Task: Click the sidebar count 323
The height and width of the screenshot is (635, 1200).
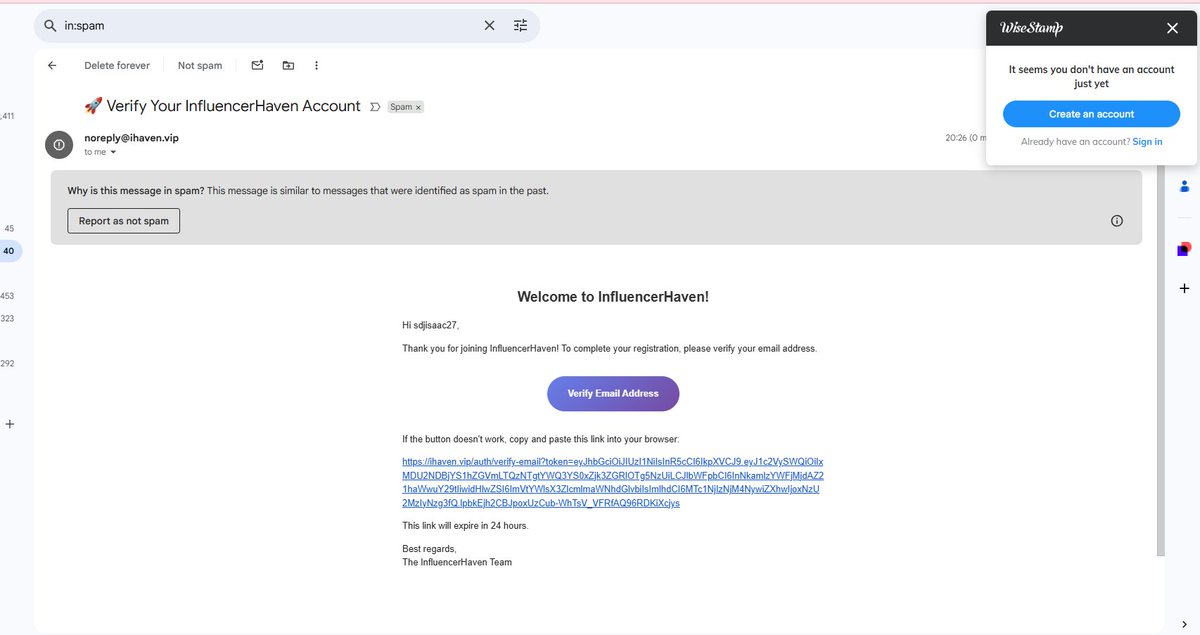Action: [7, 318]
